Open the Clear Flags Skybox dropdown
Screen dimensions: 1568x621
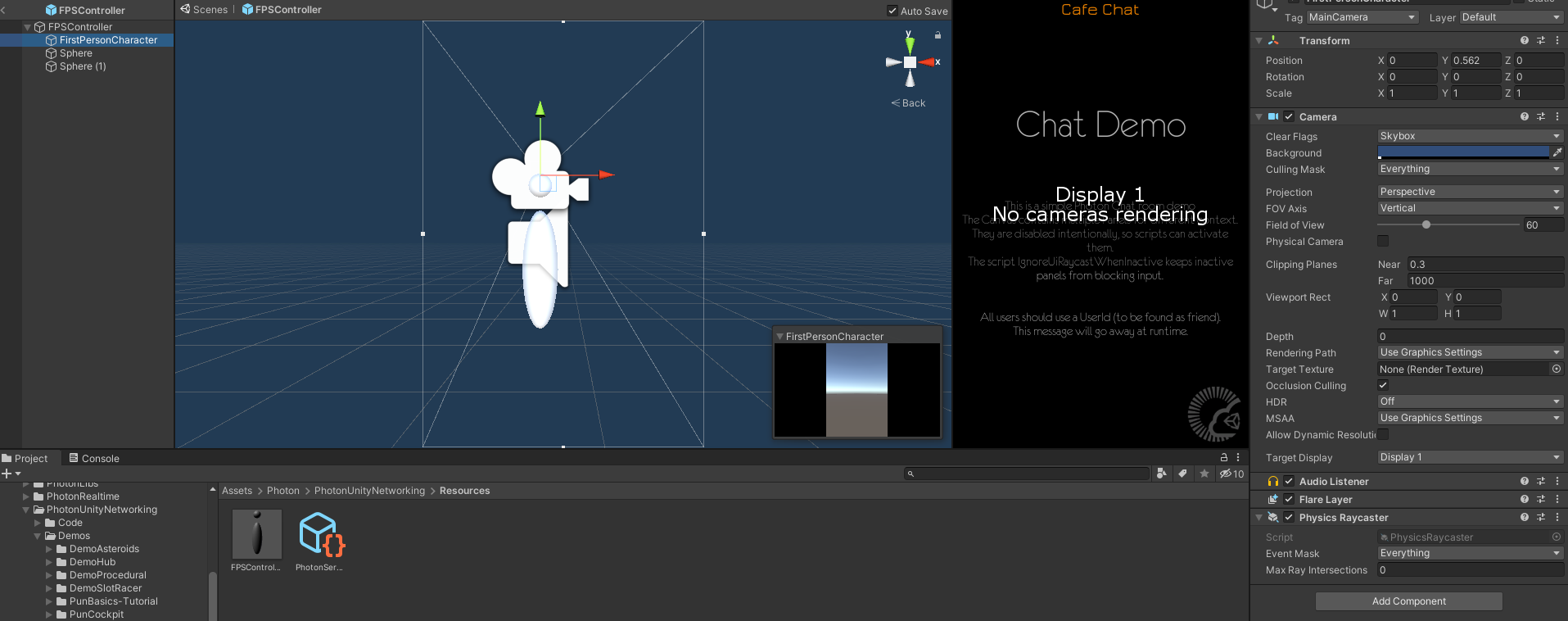[1470, 136]
